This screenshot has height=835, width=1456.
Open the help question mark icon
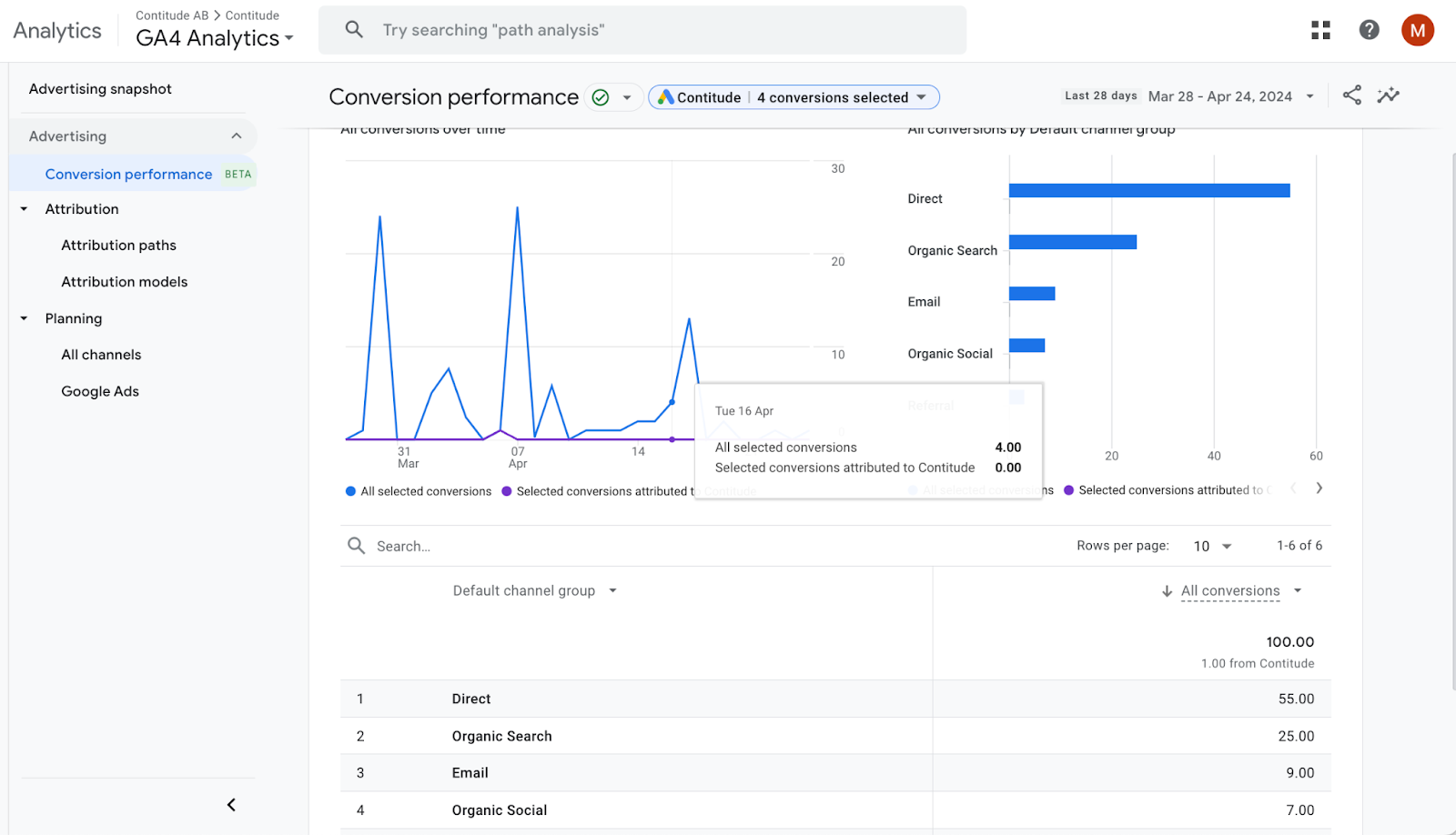(1369, 30)
